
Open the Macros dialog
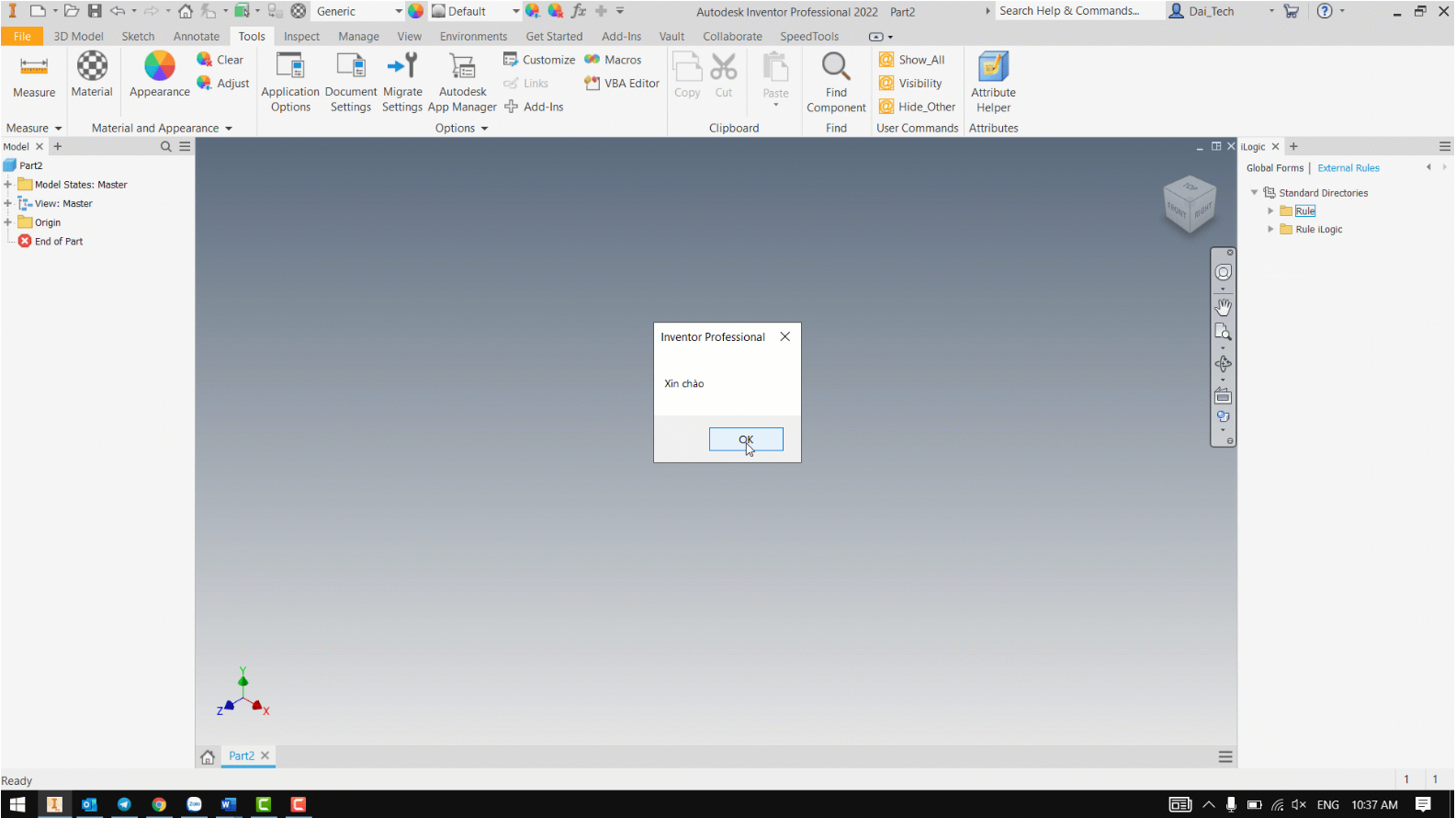point(613,60)
